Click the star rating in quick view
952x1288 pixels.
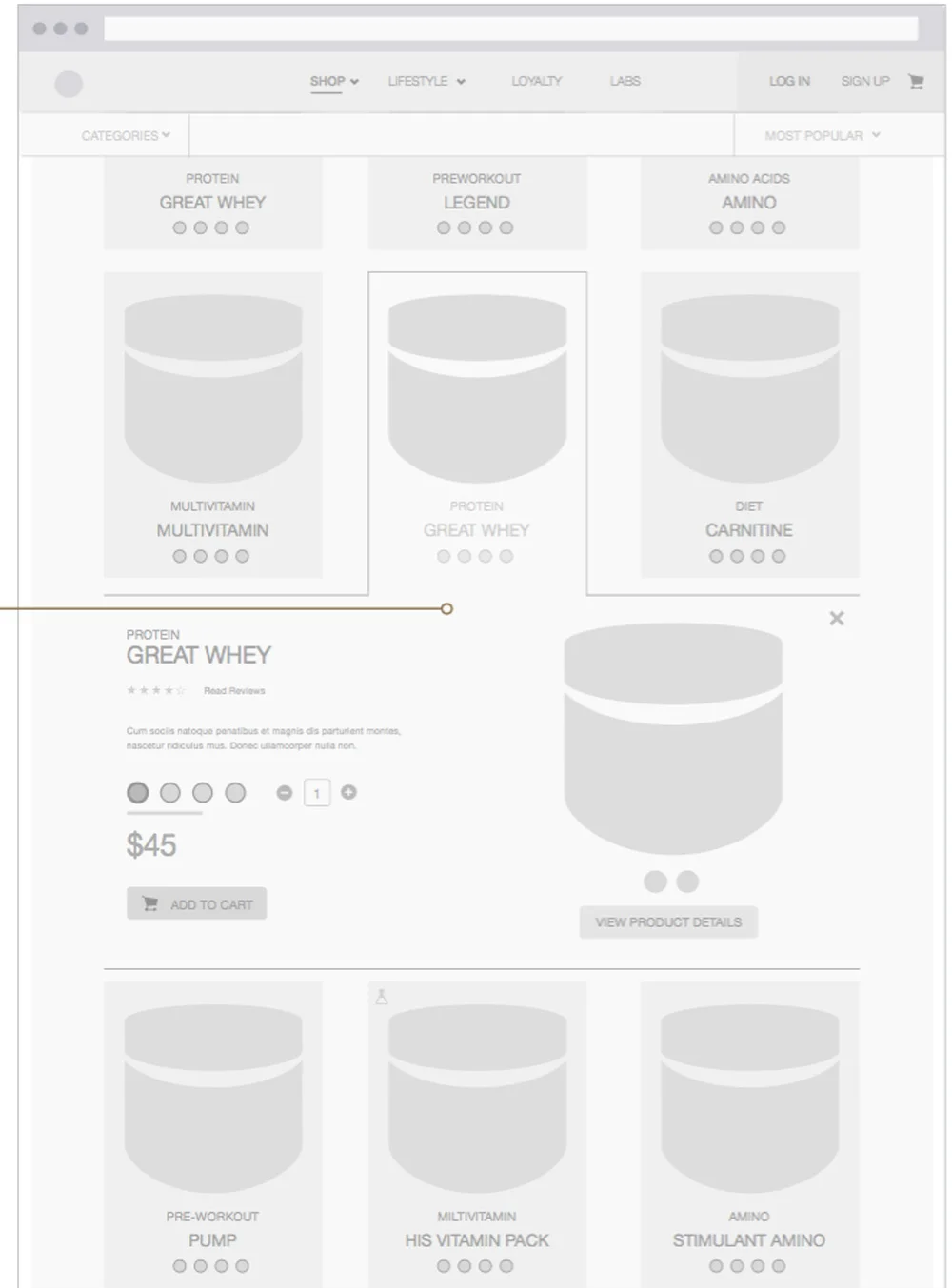pyautogui.click(x=156, y=690)
